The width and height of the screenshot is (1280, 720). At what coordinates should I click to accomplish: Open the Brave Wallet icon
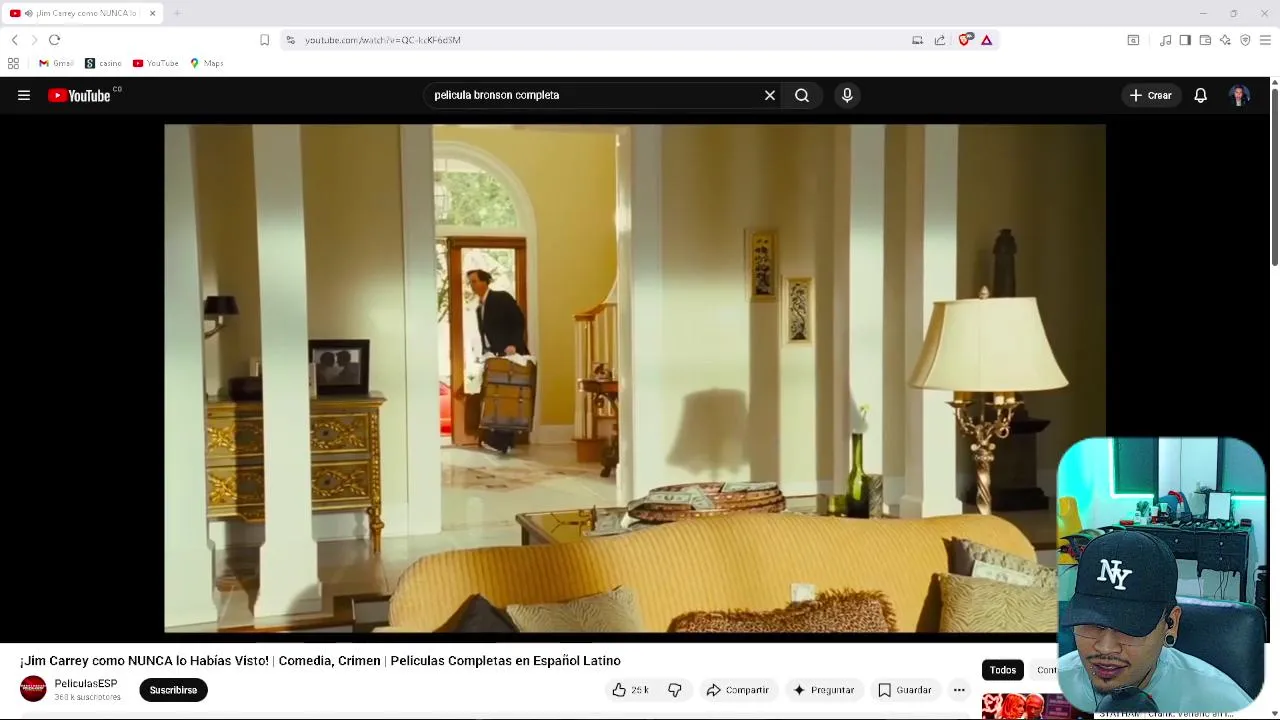click(1205, 40)
